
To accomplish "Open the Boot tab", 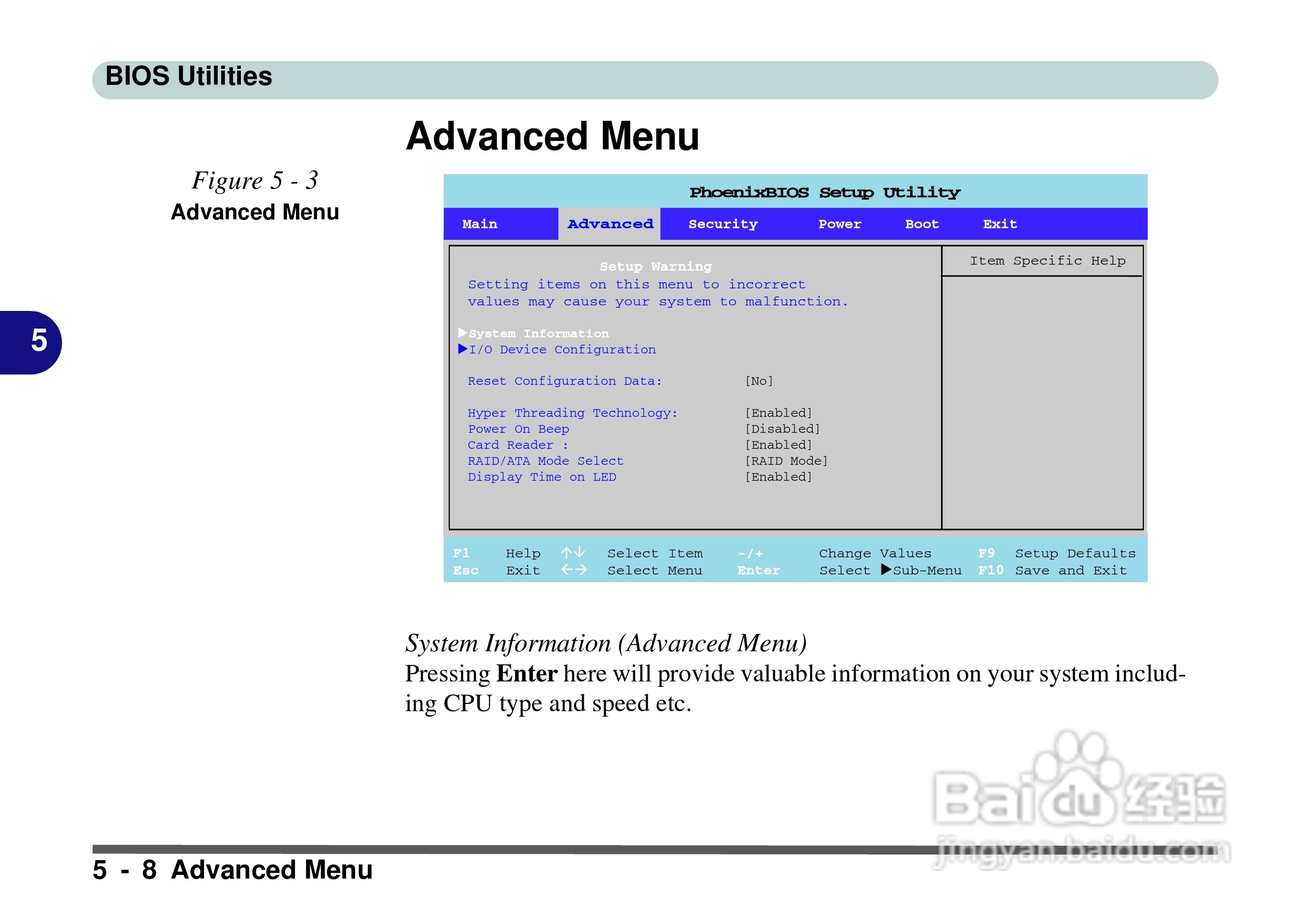I will pyautogui.click(x=921, y=224).
